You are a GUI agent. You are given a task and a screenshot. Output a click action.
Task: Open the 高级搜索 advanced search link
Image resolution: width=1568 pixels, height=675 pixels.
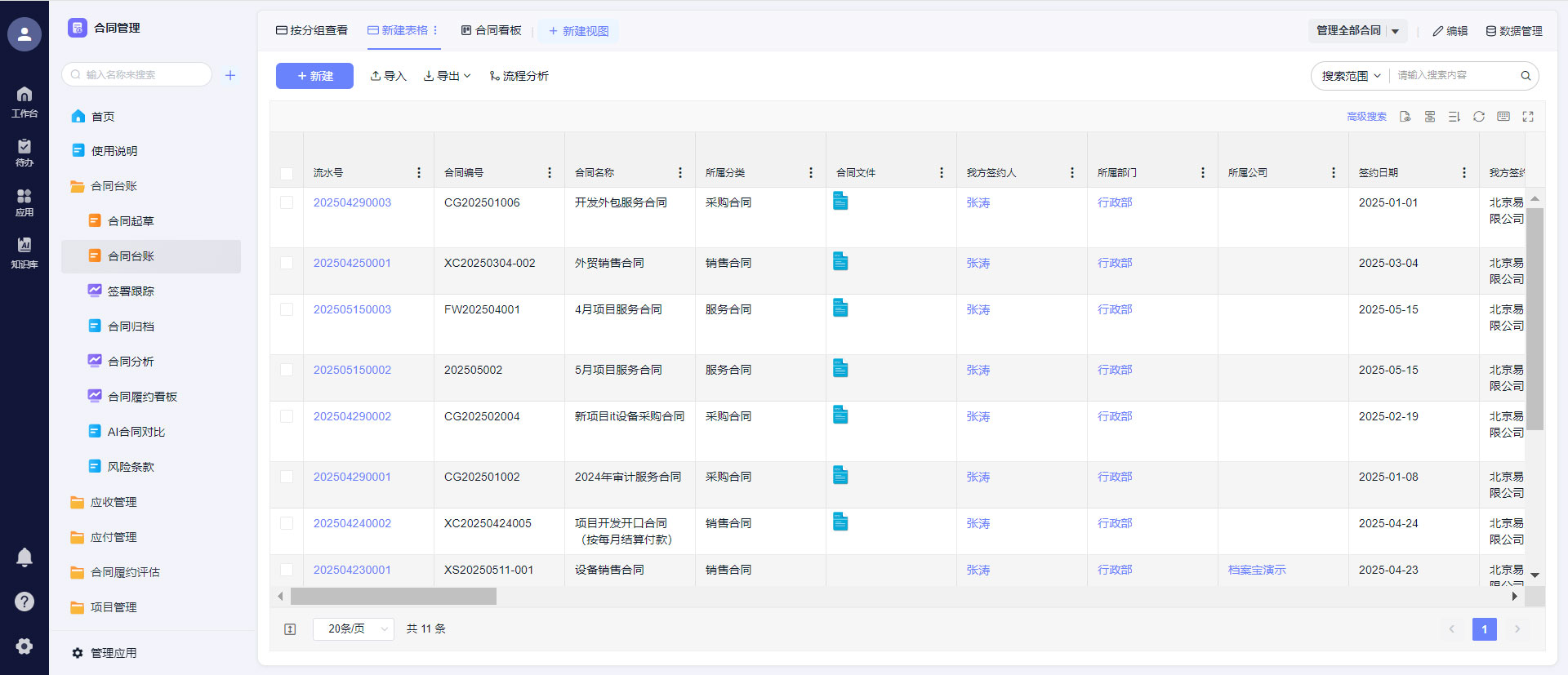point(1366,117)
